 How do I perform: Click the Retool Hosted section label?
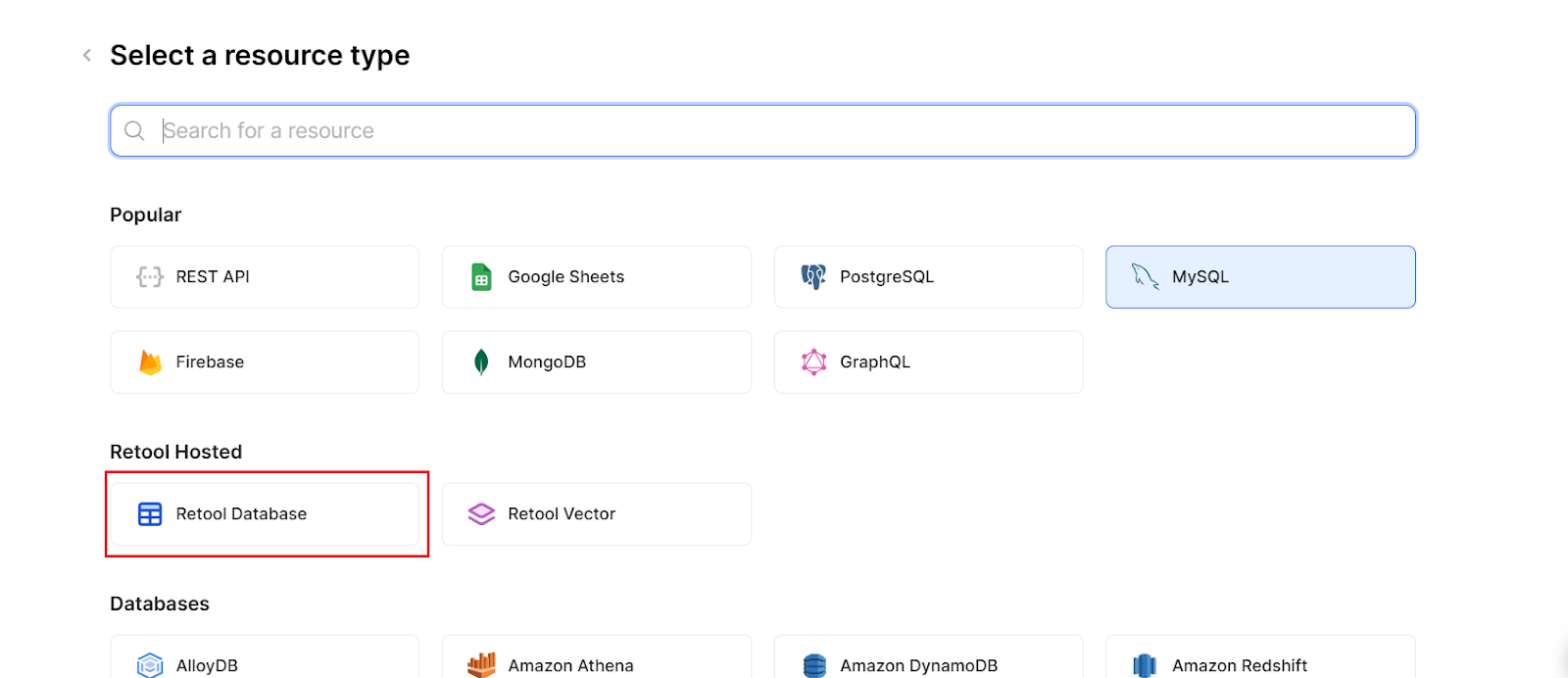[176, 452]
